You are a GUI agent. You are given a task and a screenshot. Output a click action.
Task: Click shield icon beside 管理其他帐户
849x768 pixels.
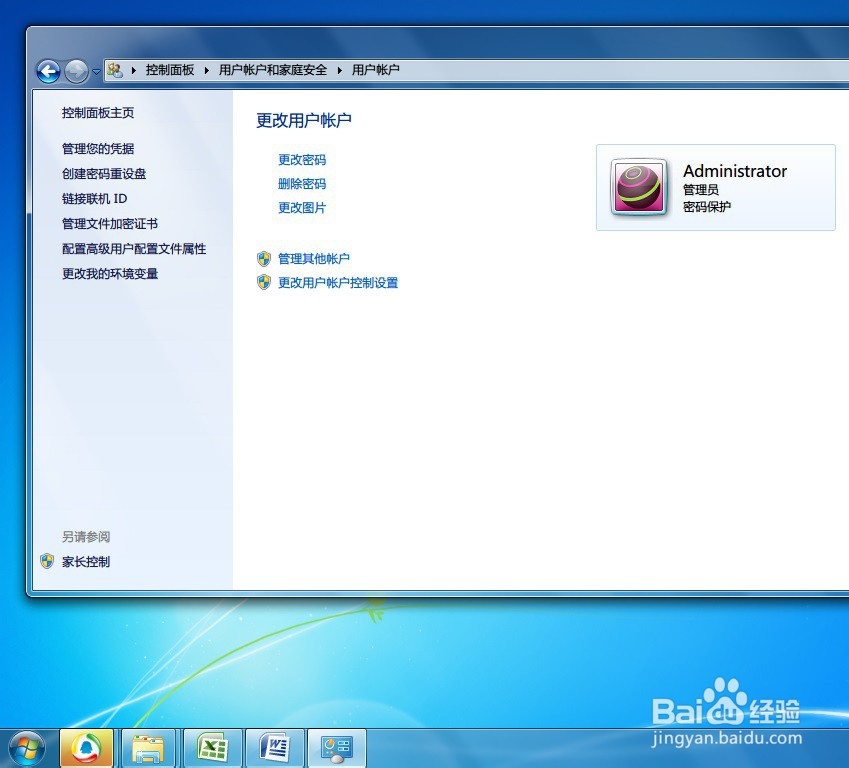click(x=264, y=259)
